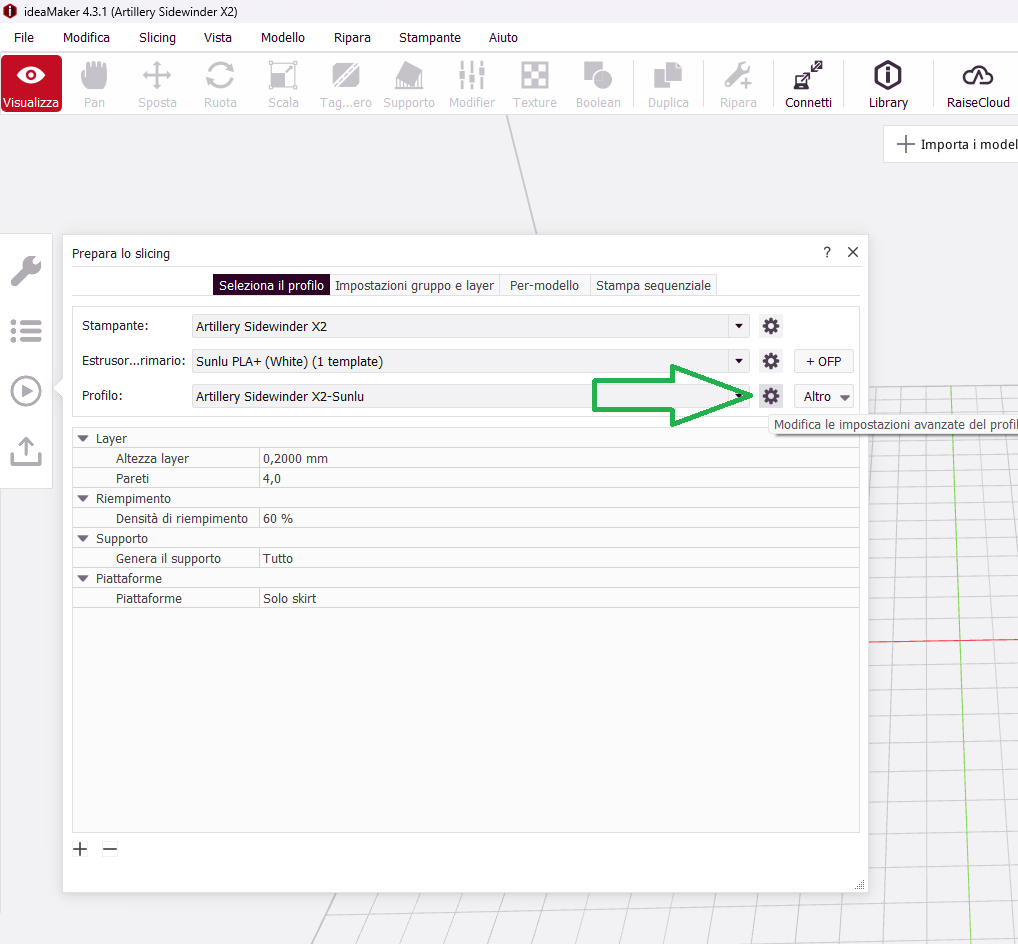1018x944 pixels.
Task: Switch to Stampa sequenziale tab
Action: pyautogui.click(x=653, y=286)
